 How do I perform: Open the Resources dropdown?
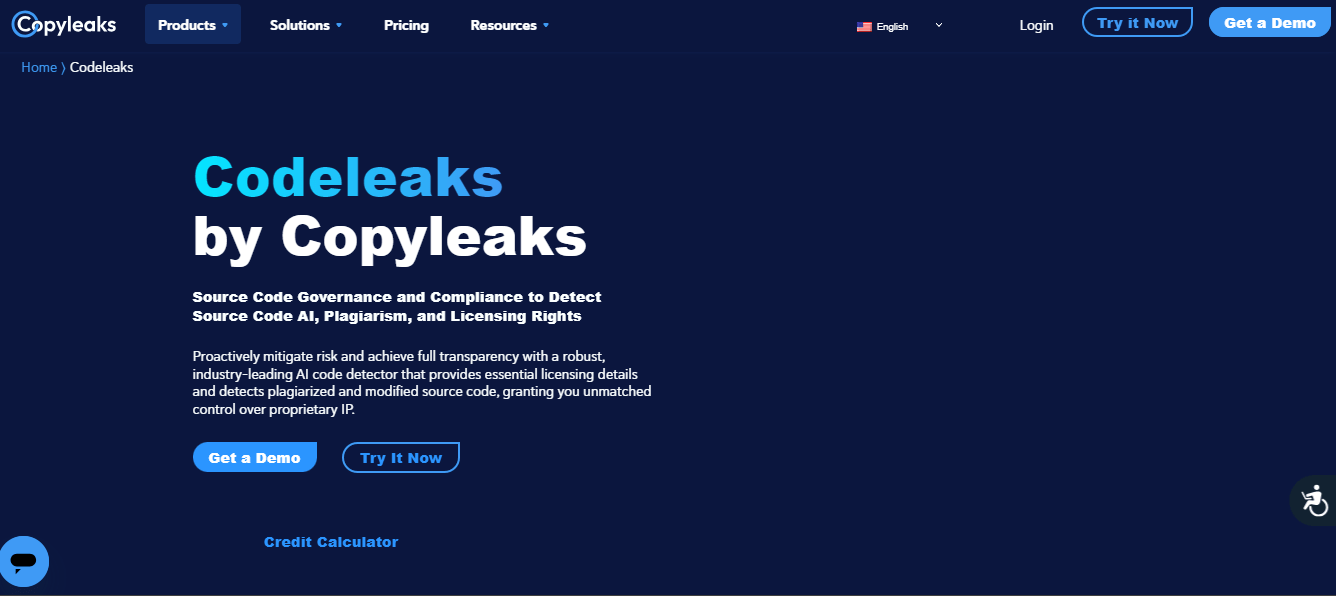(x=509, y=25)
